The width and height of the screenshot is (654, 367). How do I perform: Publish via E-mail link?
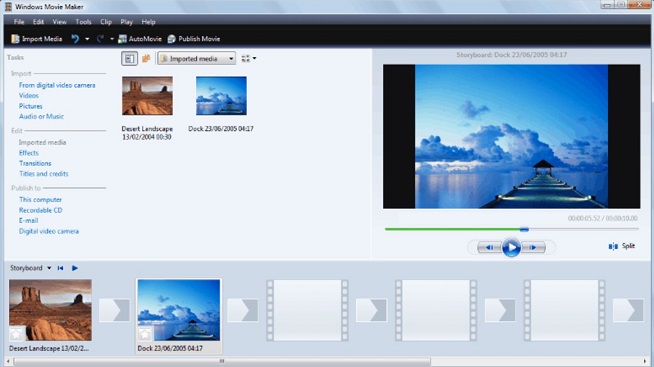tap(28, 221)
